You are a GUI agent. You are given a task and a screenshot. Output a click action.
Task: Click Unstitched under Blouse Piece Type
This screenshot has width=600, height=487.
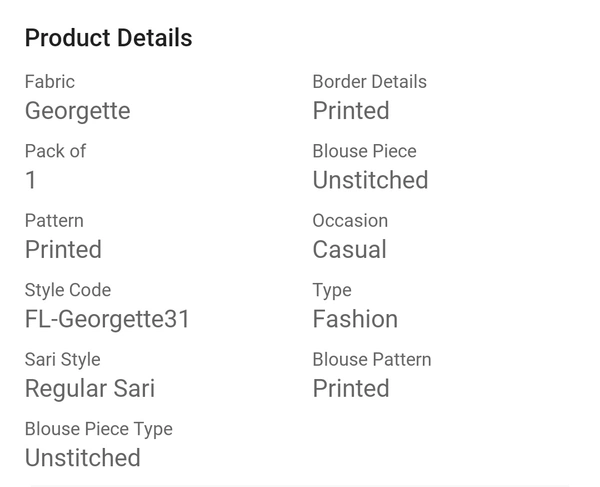point(83,458)
